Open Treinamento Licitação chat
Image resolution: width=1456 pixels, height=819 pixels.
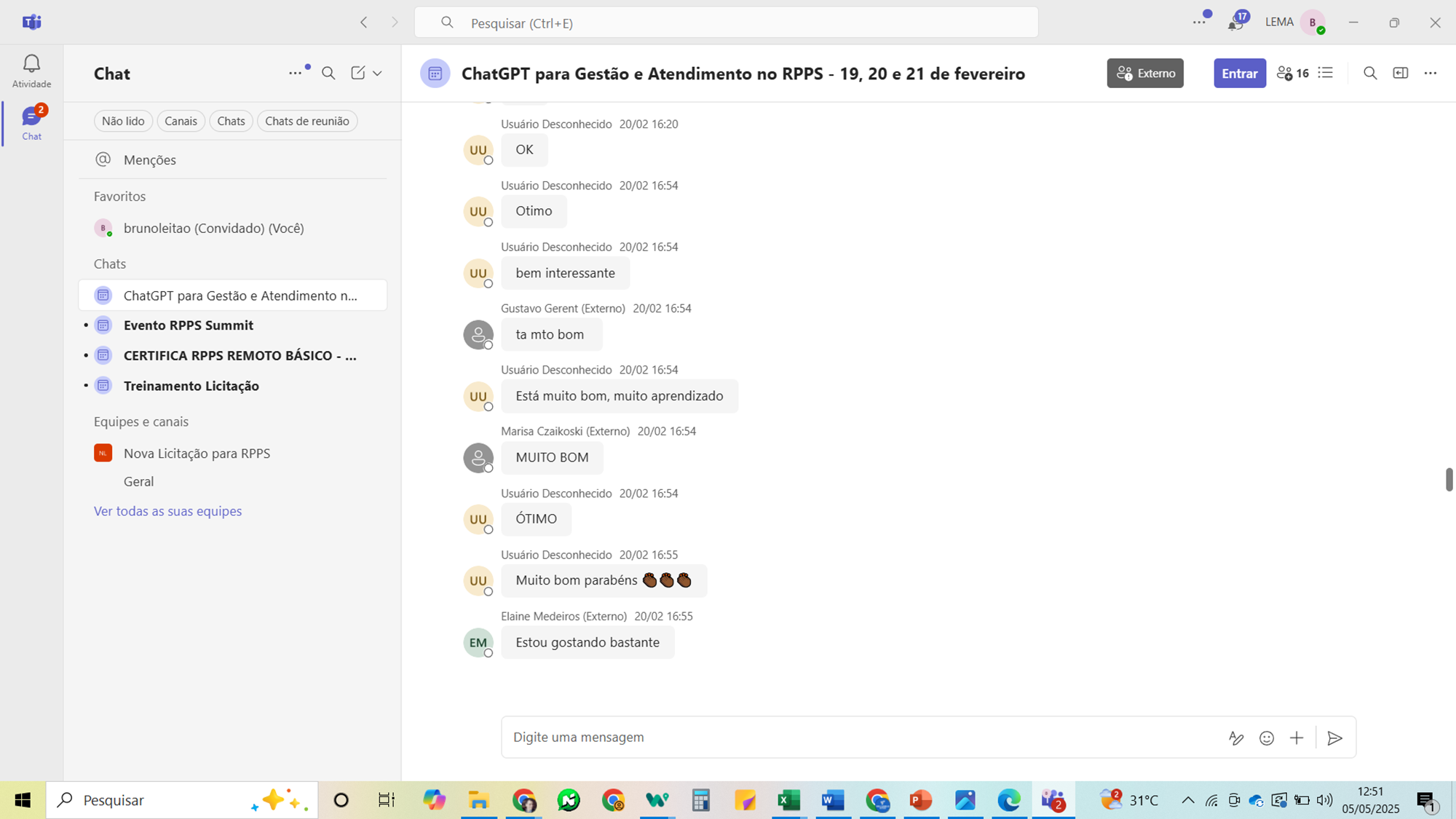click(x=233, y=386)
